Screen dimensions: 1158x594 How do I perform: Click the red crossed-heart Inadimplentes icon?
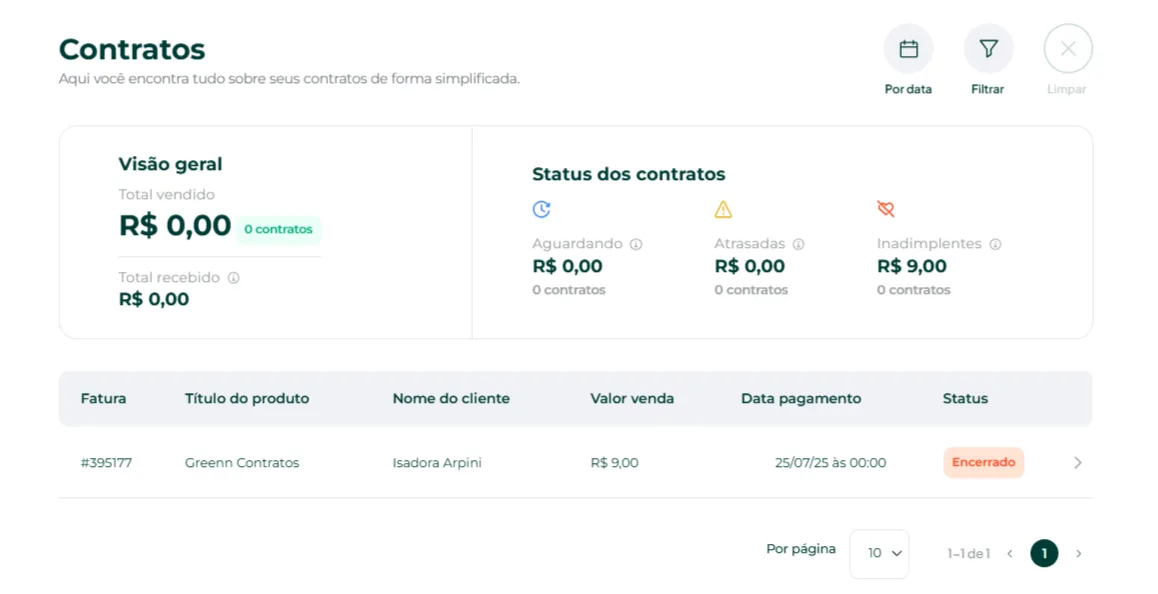886,209
